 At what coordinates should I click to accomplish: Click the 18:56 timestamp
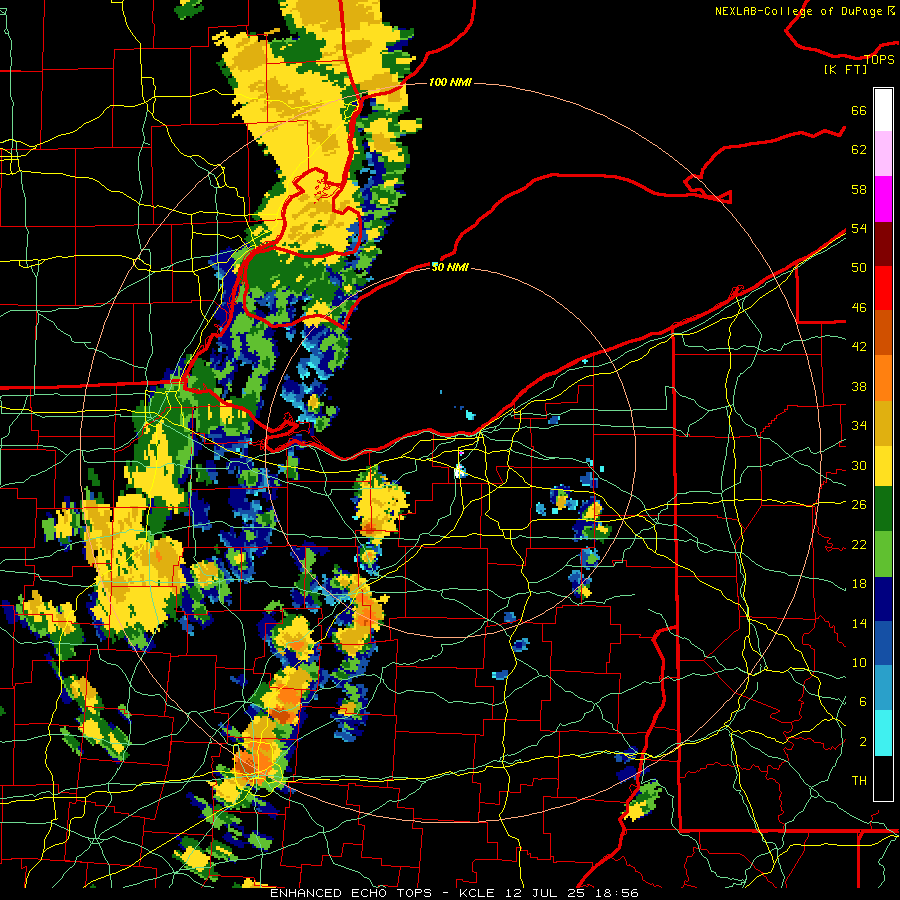pos(617,893)
